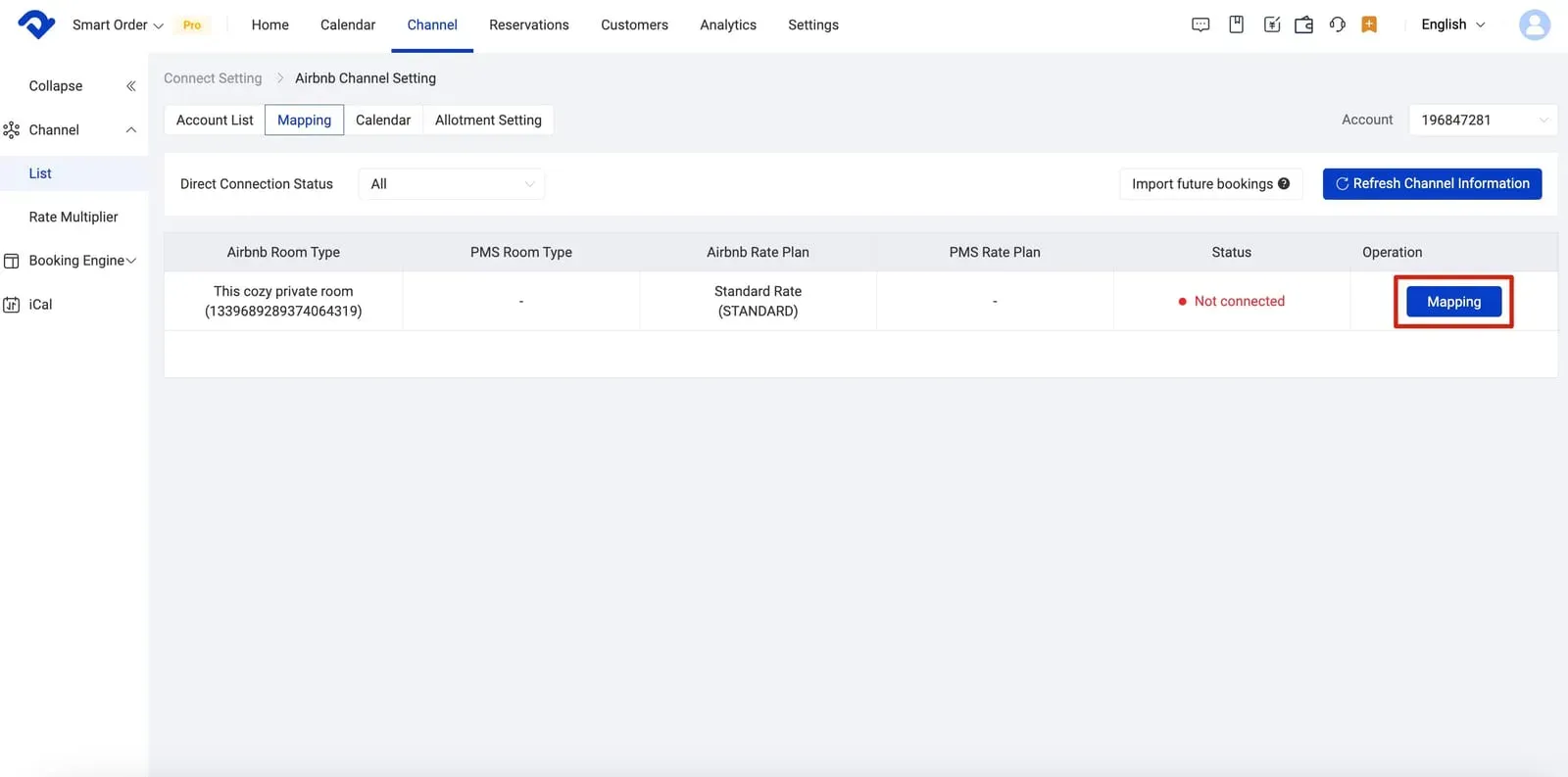This screenshot has width=1568, height=777.
Task: Click 'PMS Room Type' column header
Action: (x=521, y=252)
